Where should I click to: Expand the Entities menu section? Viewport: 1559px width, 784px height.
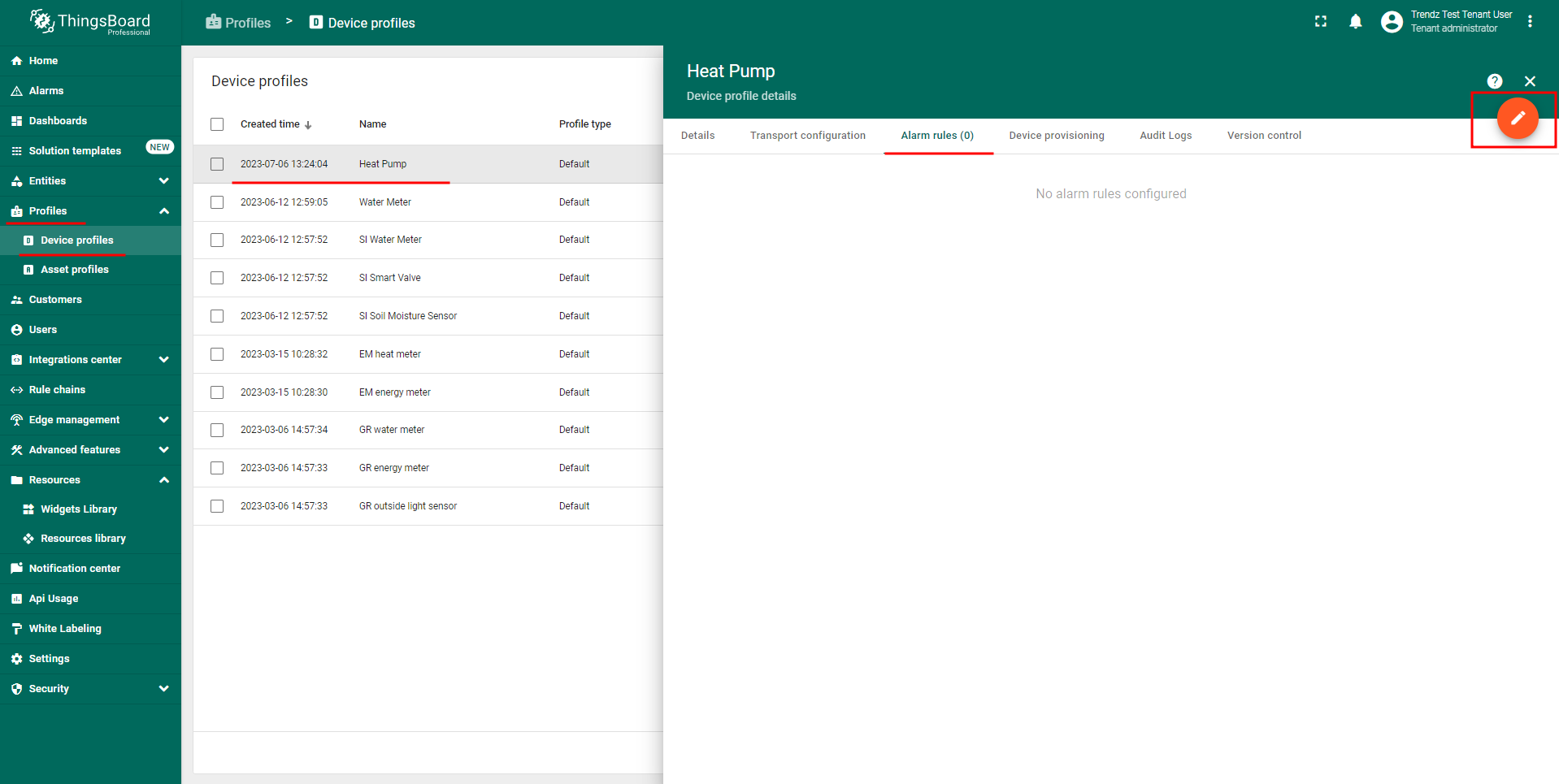click(x=163, y=181)
